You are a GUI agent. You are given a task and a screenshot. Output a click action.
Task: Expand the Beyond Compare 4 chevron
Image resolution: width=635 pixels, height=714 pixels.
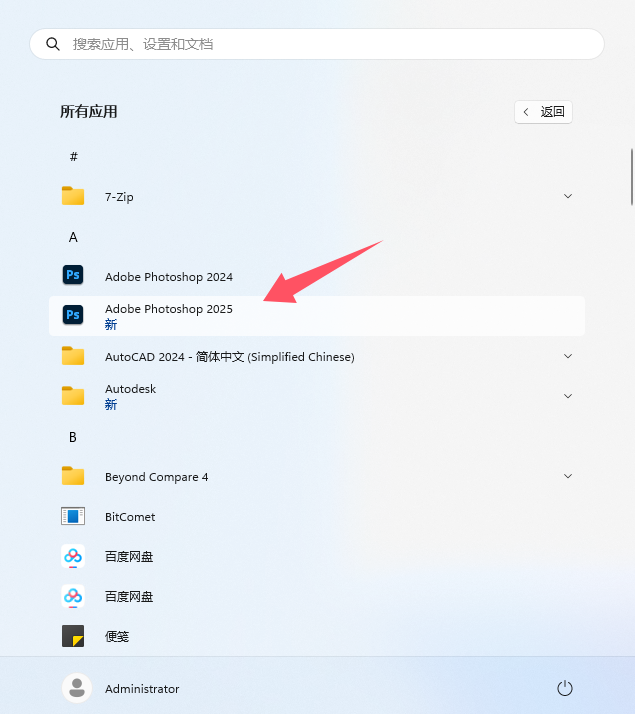pyautogui.click(x=568, y=476)
